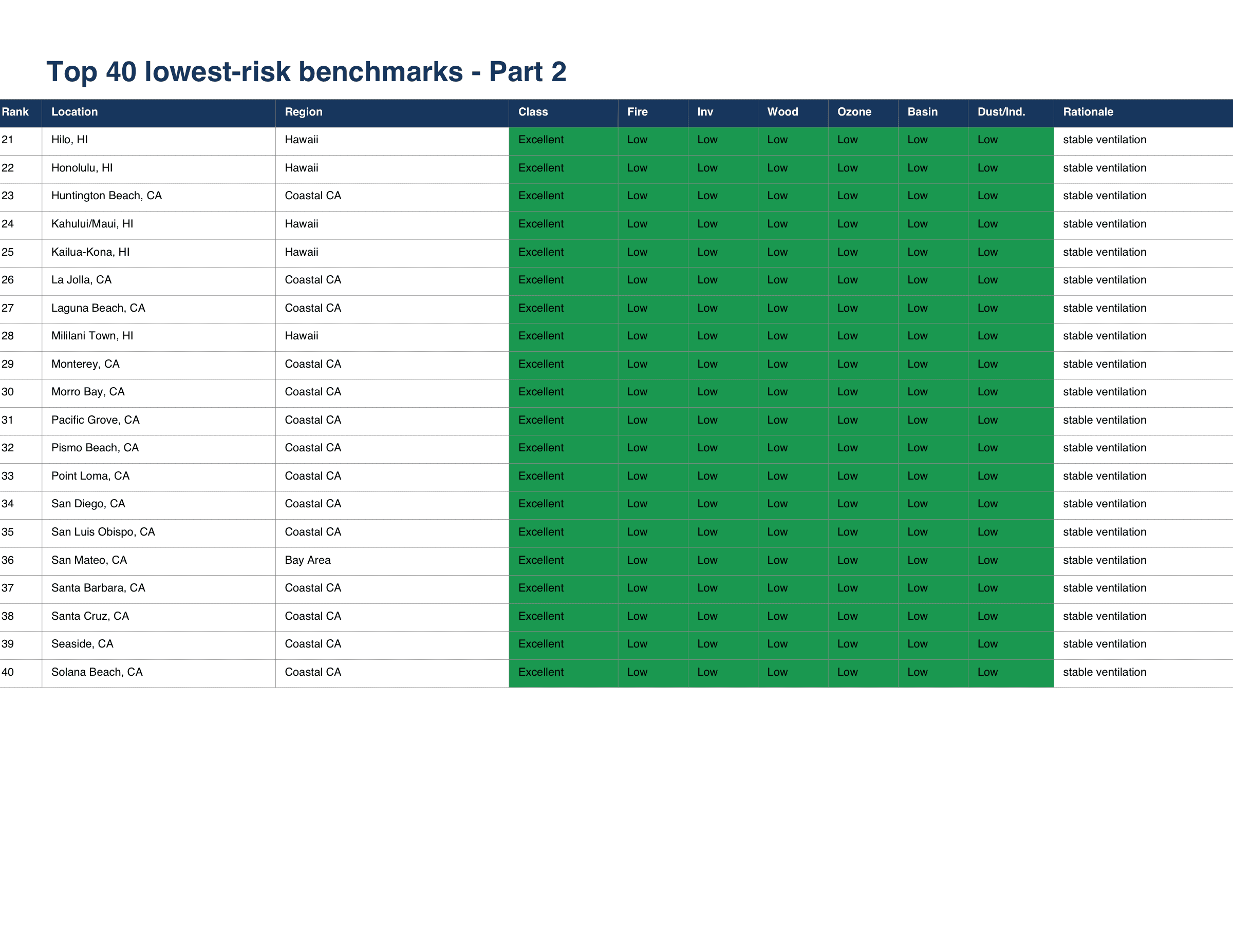Click the Inv 'Low' cell in Point Loma row
Screen dimensions: 1233x952
point(723,477)
